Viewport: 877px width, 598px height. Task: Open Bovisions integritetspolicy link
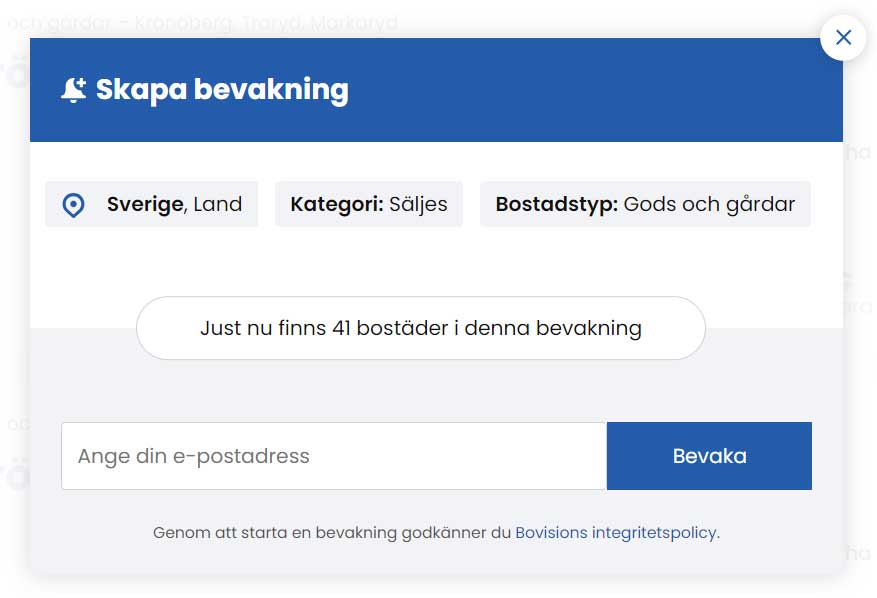coord(616,533)
